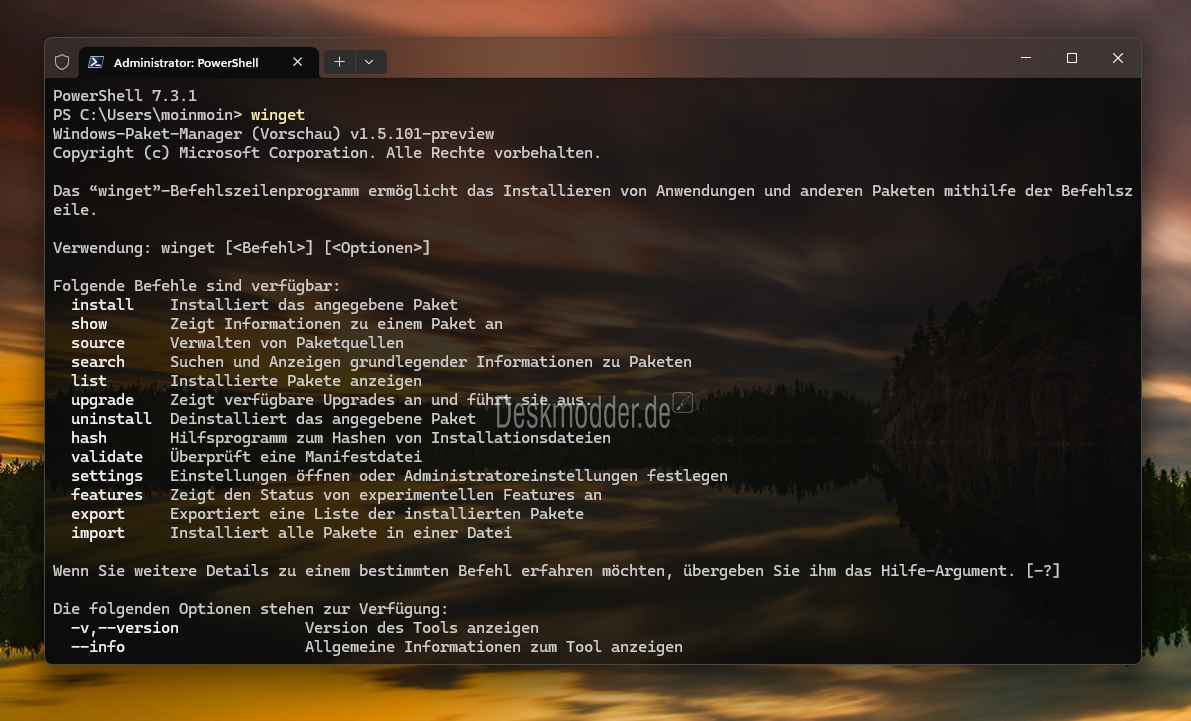This screenshot has height=721, width=1191.
Task: Click 'Überprüft eine Manifestdatei' description
Action: pos(295,457)
